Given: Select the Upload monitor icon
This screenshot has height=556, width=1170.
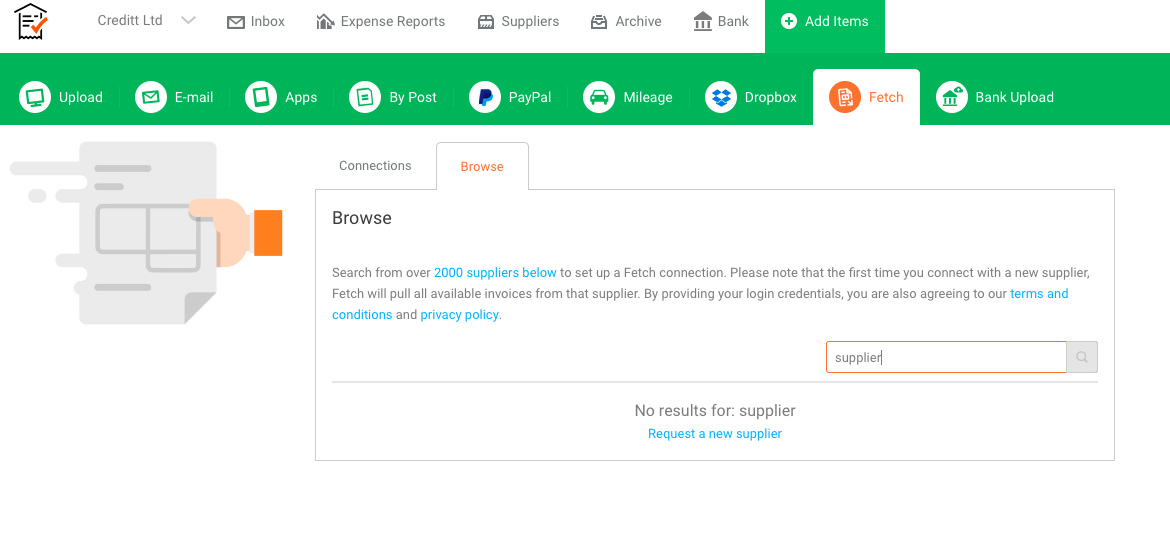Looking at the screenshot, I should pos(35,97).
